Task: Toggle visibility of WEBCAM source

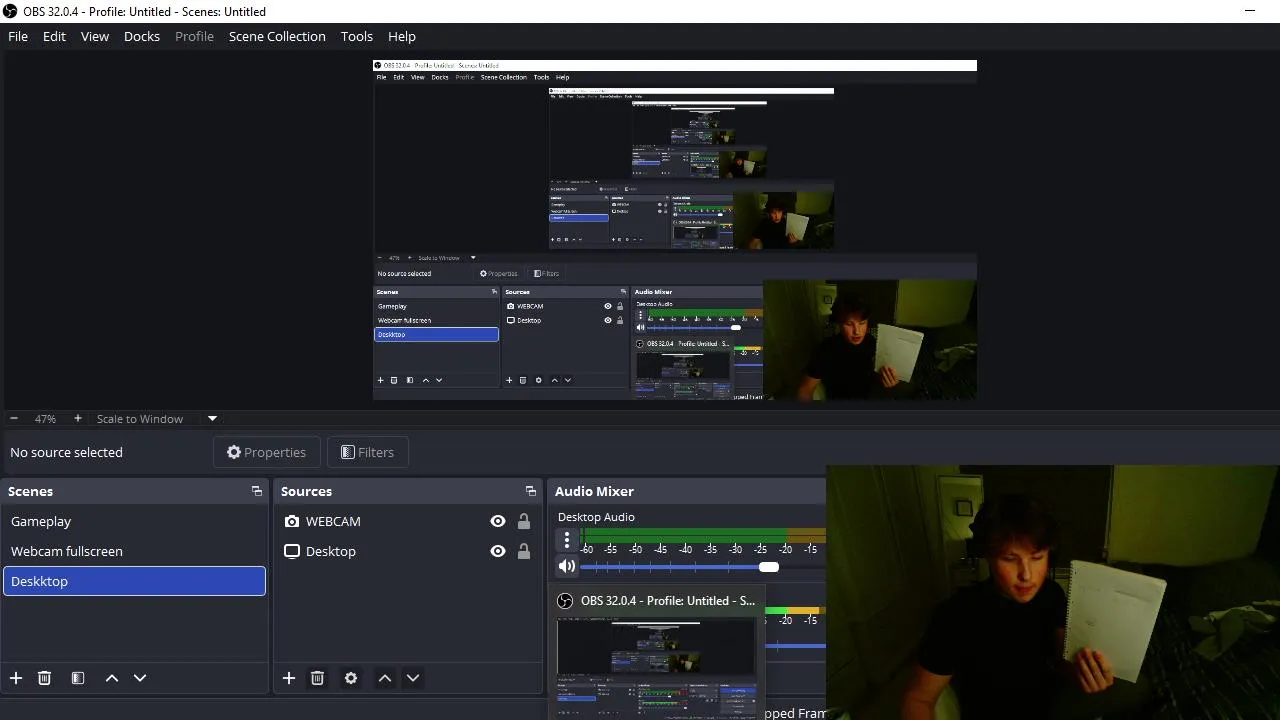Action: coord(497,521)
